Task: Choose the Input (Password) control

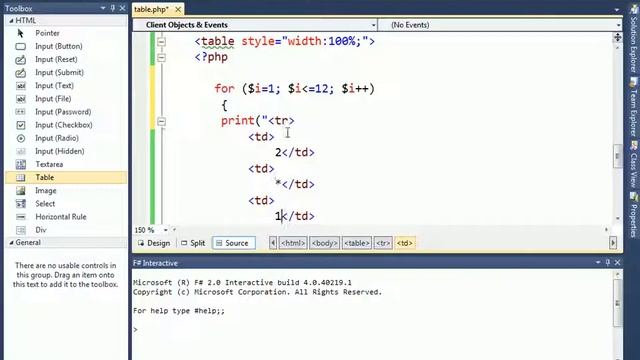Action: pyautogui.click(x=66, y=112)
